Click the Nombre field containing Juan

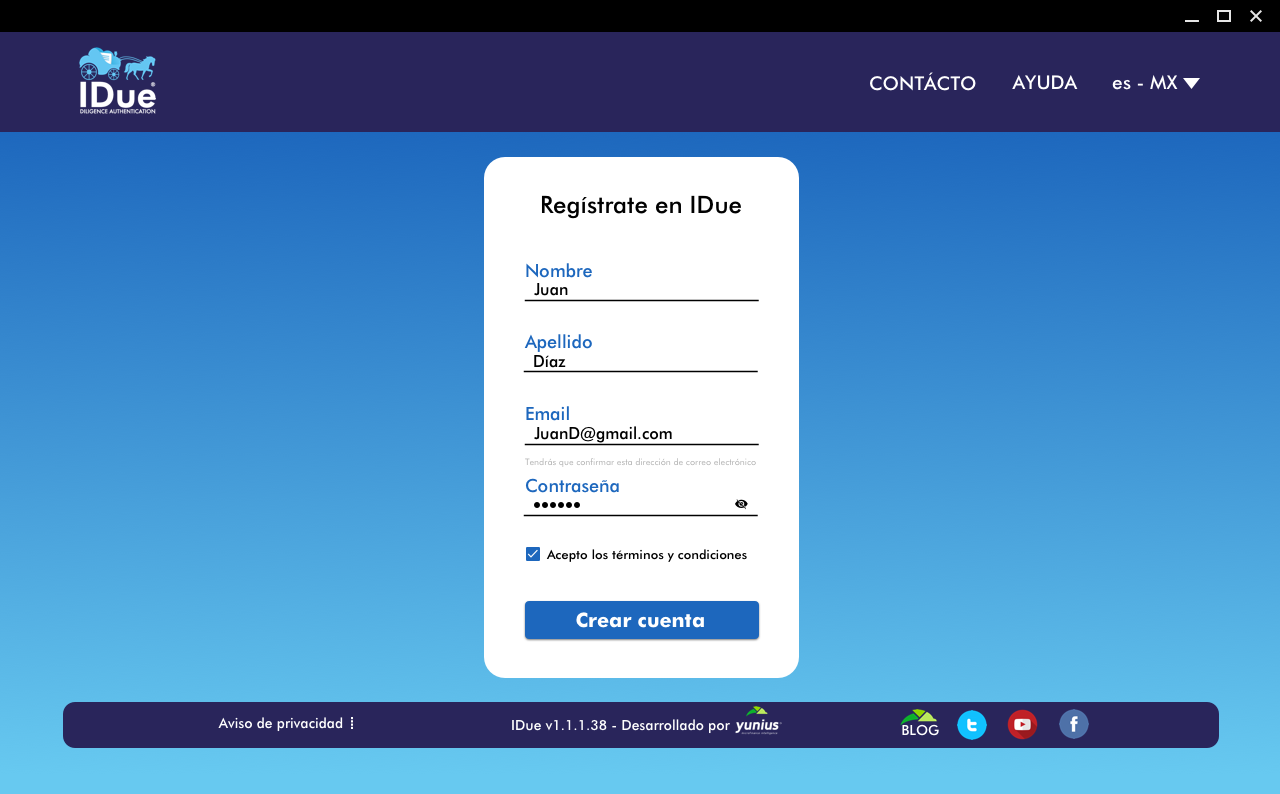coord(640,290)
